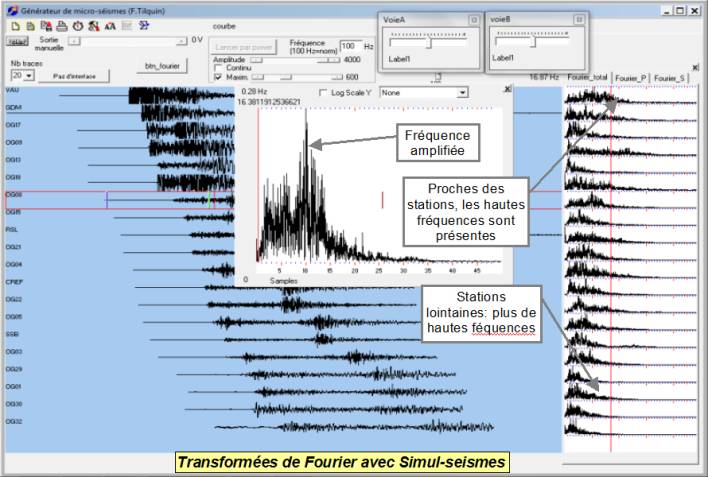The image size is (708, 477).
Task: Click the red-blue save icon in toolbar
Action: point(47,25)
